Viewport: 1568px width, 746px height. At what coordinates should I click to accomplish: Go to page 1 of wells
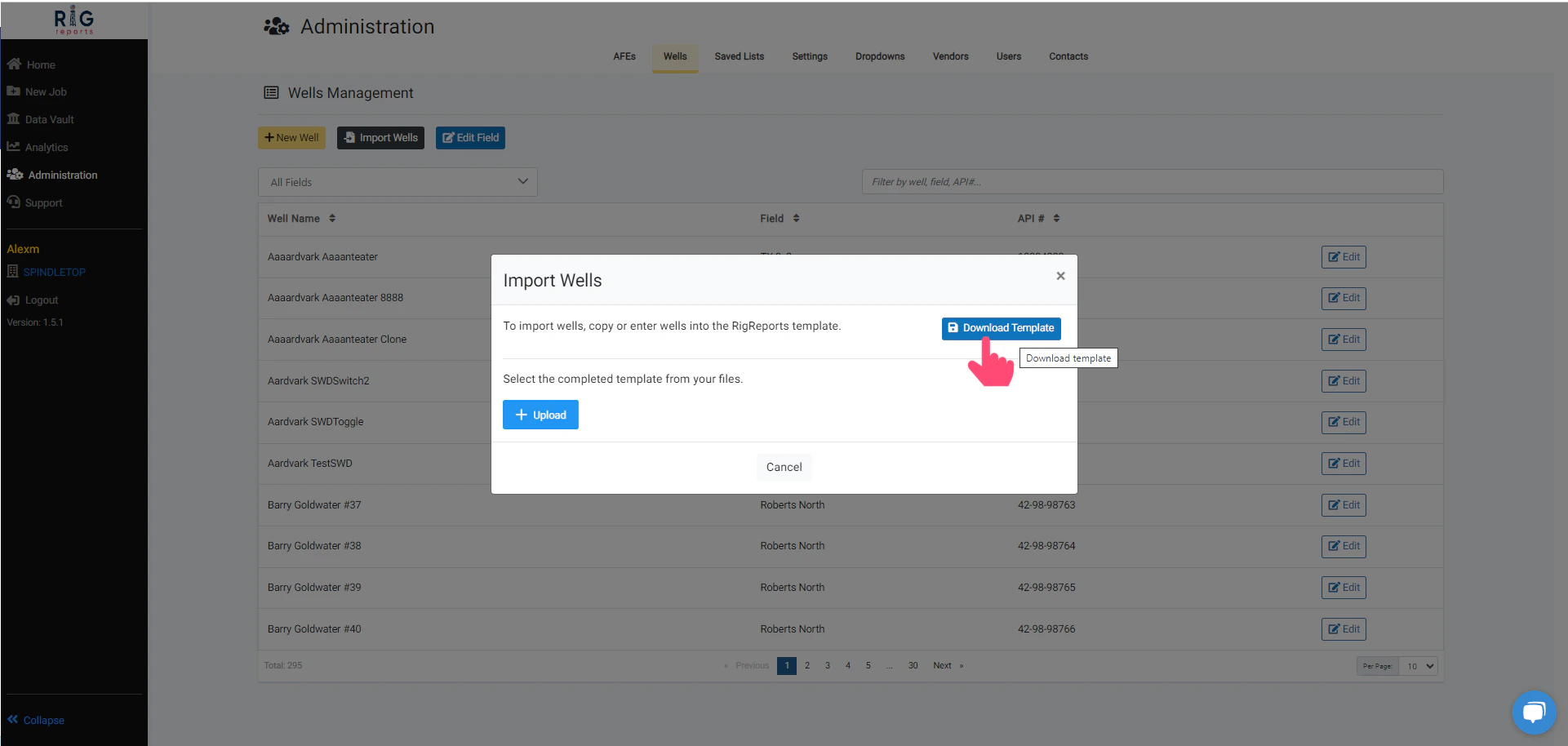coord(787,666)
